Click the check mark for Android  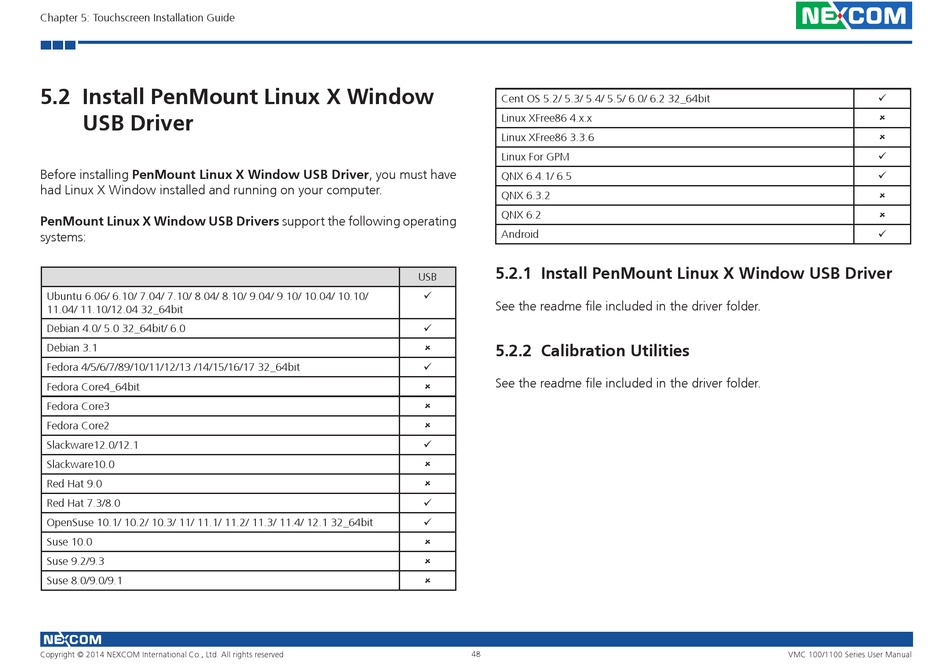click(x=882, y=233)
